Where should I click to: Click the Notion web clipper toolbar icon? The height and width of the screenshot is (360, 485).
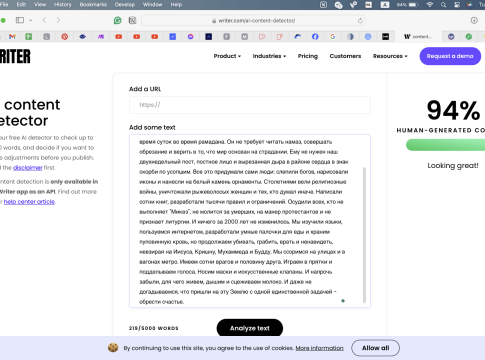132,21
